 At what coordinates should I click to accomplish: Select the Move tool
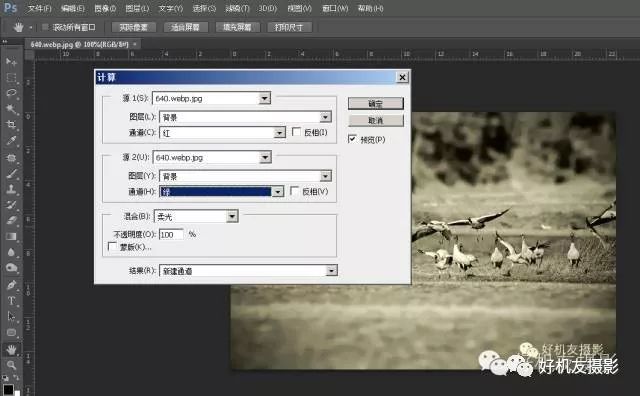pyautogui.click(x=11, y=62)
